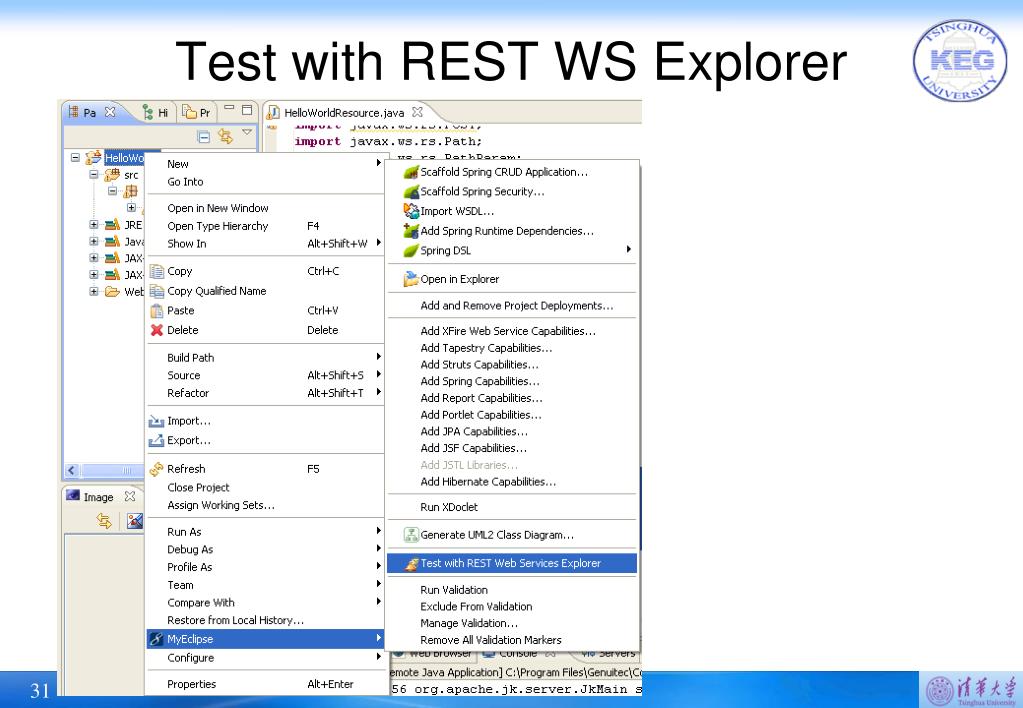Click the Import icon in context menu
This screenshot has width=1023, height=708.
pyautogui.click(x=157, y=422)
